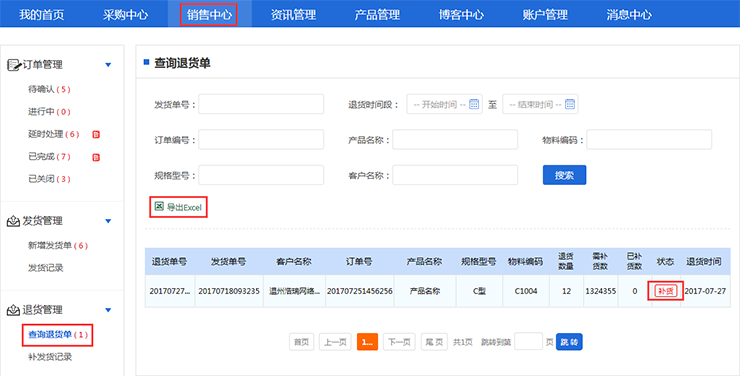The height and width of the screenshot is (376, 740).
Task: Click 物料编码 cell C1004
Action: click(526, 291)
